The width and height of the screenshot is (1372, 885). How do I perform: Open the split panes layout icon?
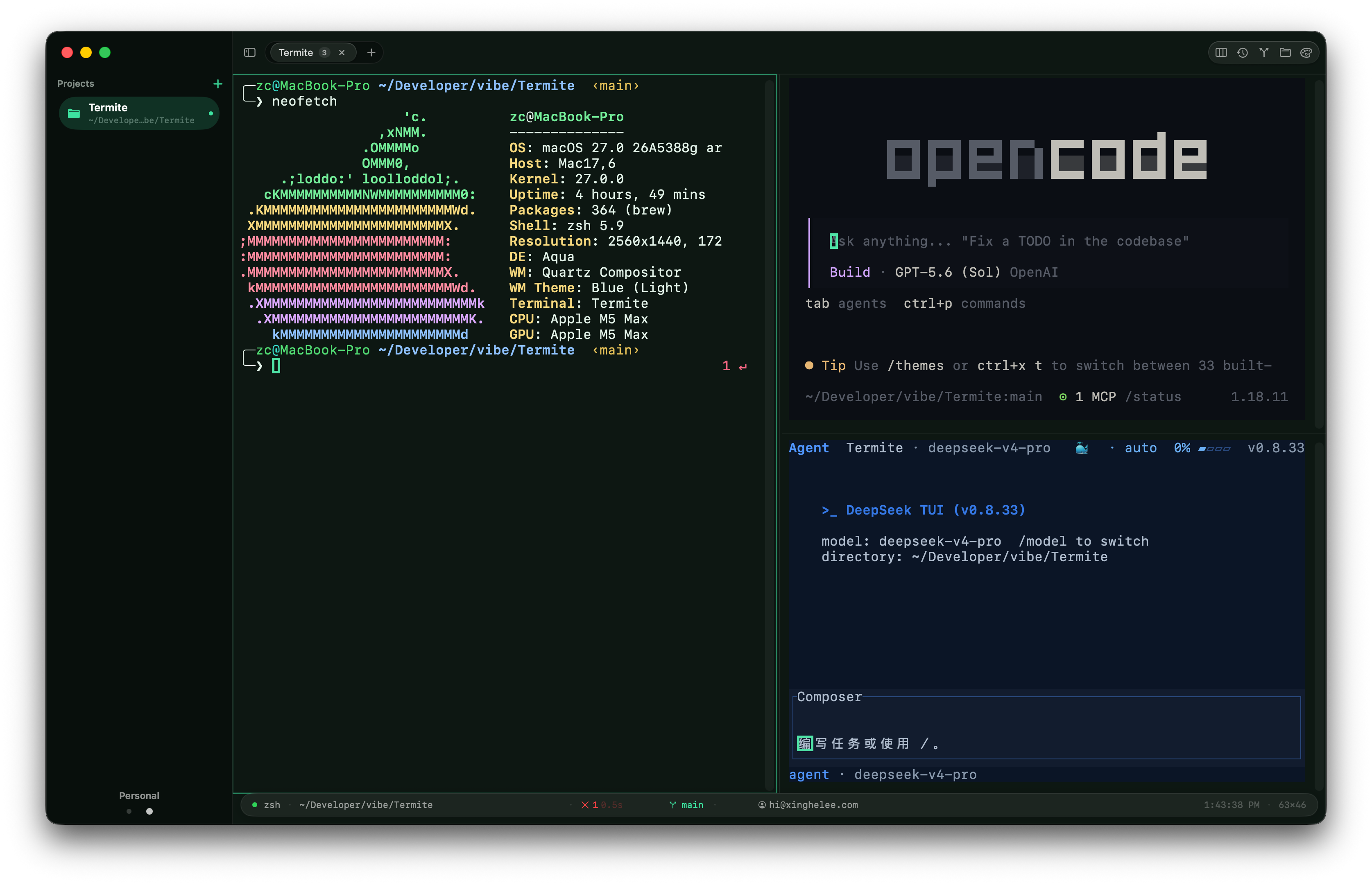[1221, 52]
